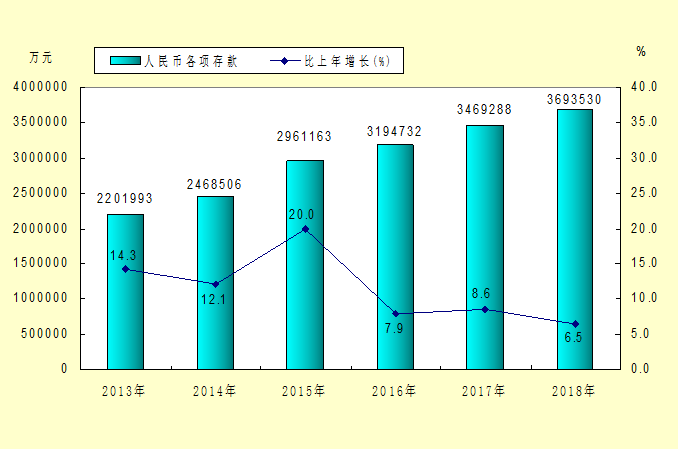Screen dimensions: 678x453
Task: Click the growth label 7.9
Action: [x=394, y=329]
